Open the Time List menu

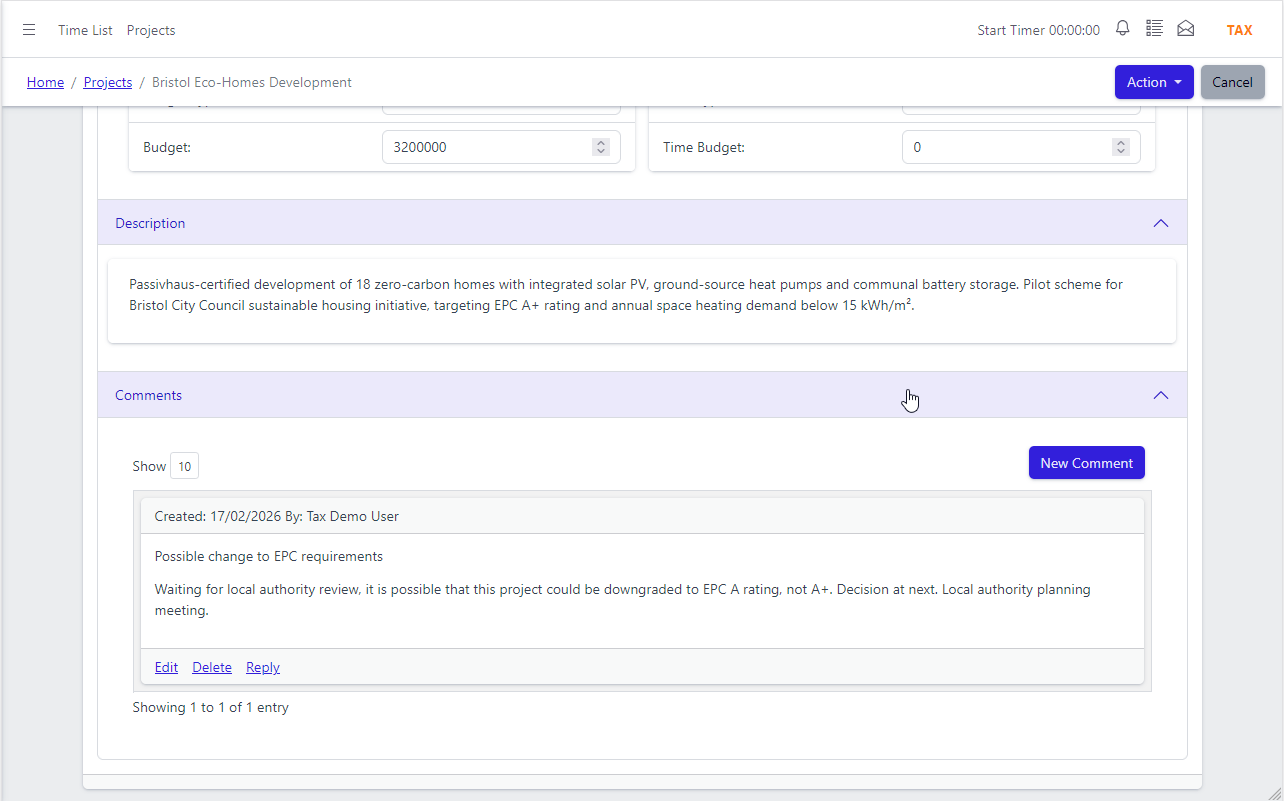click(x=85, y=30)
